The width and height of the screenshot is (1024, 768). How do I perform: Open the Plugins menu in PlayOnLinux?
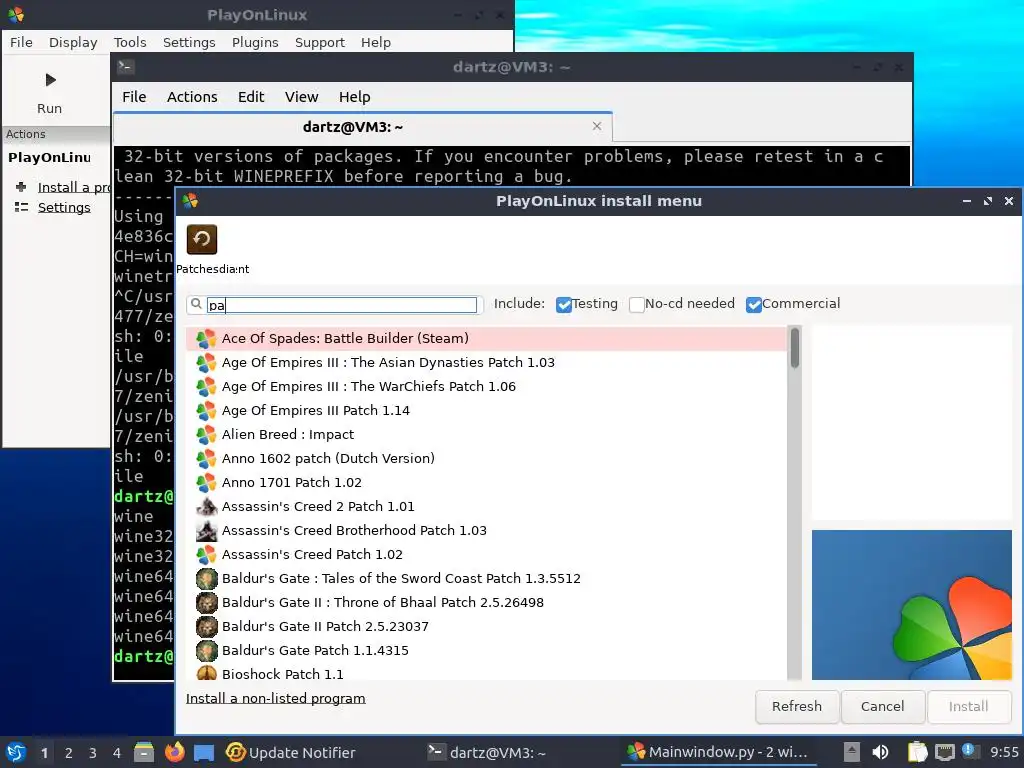(x=255, y=42)
